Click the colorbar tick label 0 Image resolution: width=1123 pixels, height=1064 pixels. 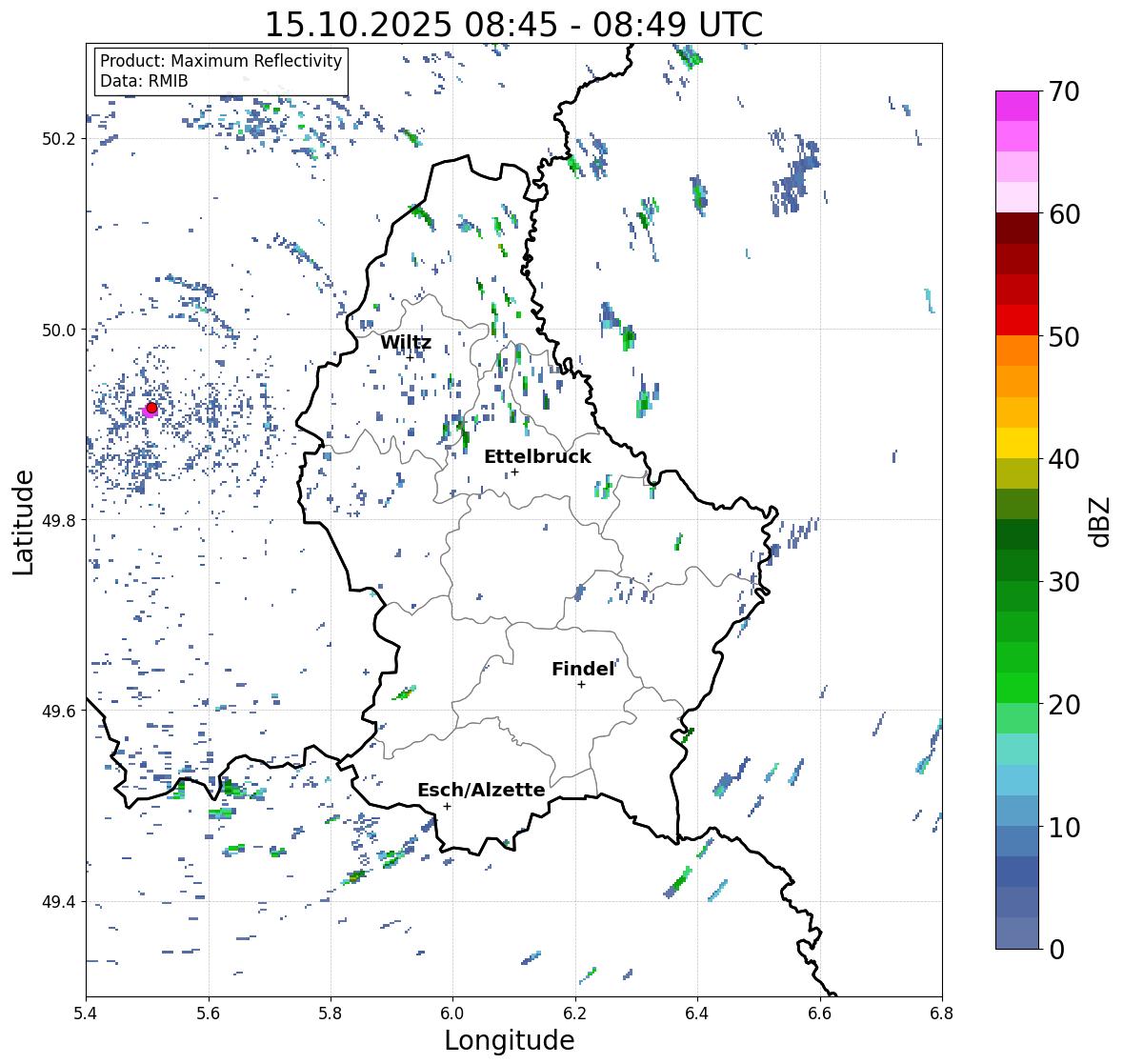pyautogui.click(x=1057, y=950)
